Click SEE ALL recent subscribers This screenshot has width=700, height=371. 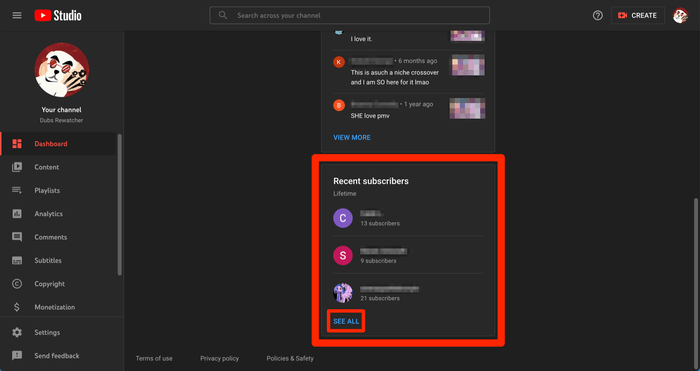tap(346, 321)
